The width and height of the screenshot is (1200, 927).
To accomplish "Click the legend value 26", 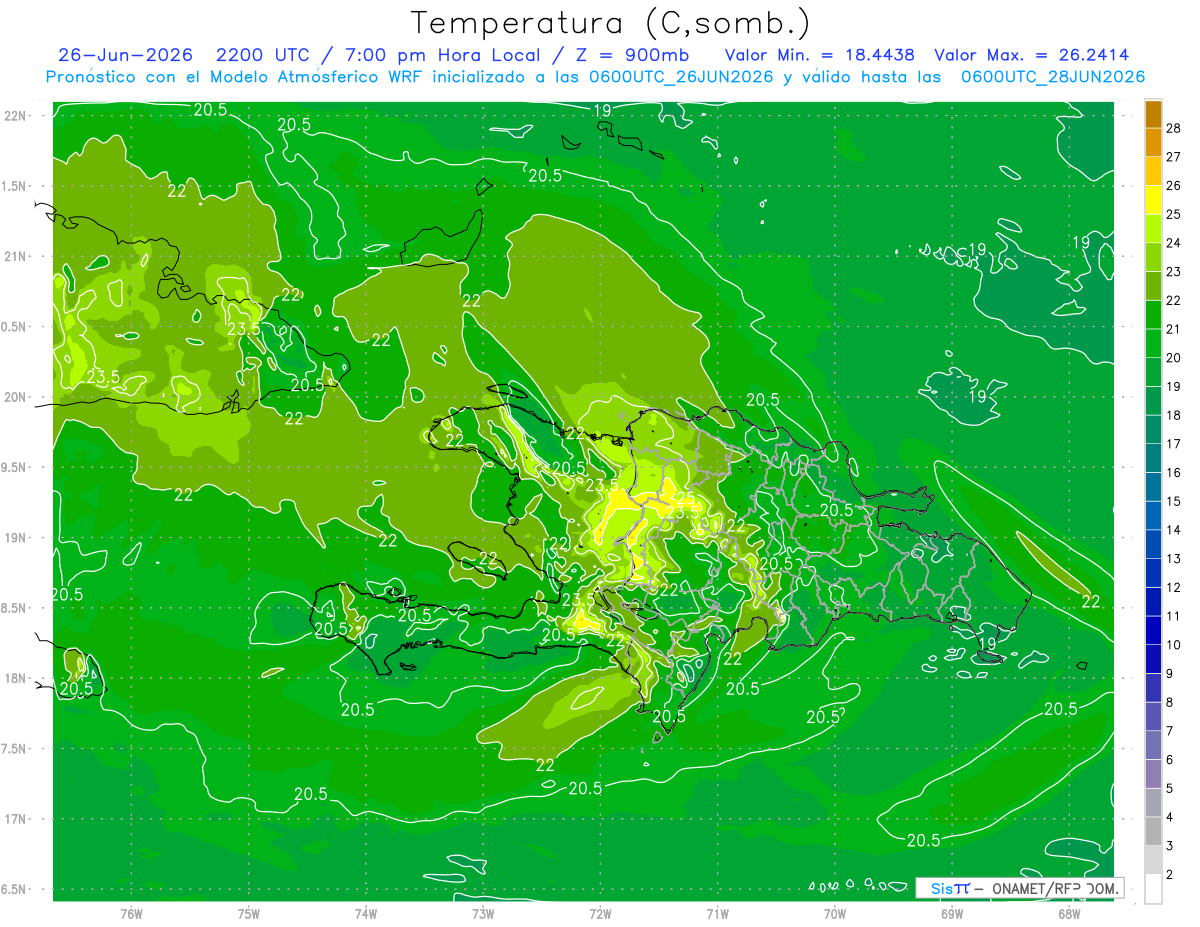I will (1174, 186).
